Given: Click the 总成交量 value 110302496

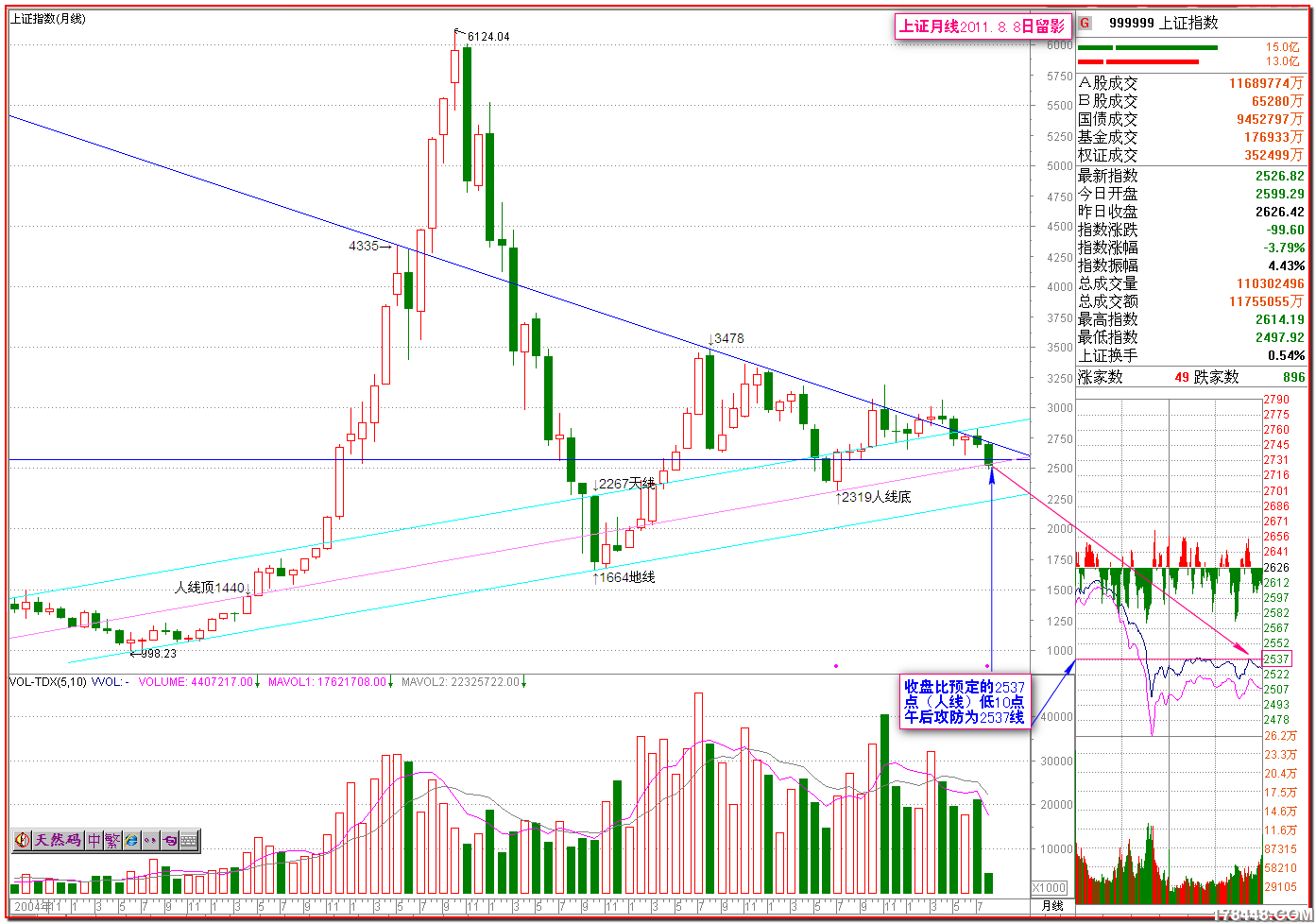Looking at the screenshot, I should [x=1271, y=283].
